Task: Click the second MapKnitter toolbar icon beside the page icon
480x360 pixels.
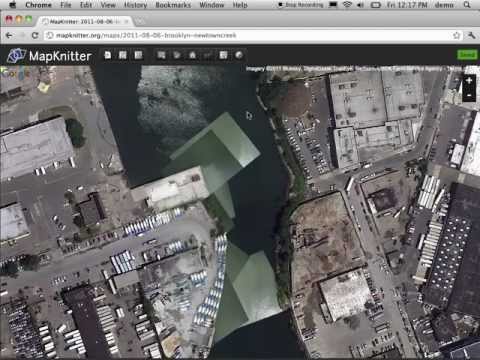Action: tap(123, 55)
